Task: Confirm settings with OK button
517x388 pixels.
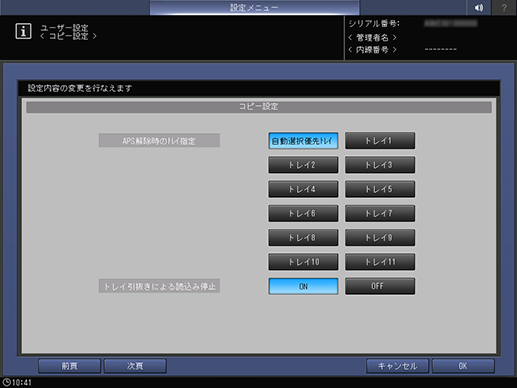Action: click(x=463, y=366)
